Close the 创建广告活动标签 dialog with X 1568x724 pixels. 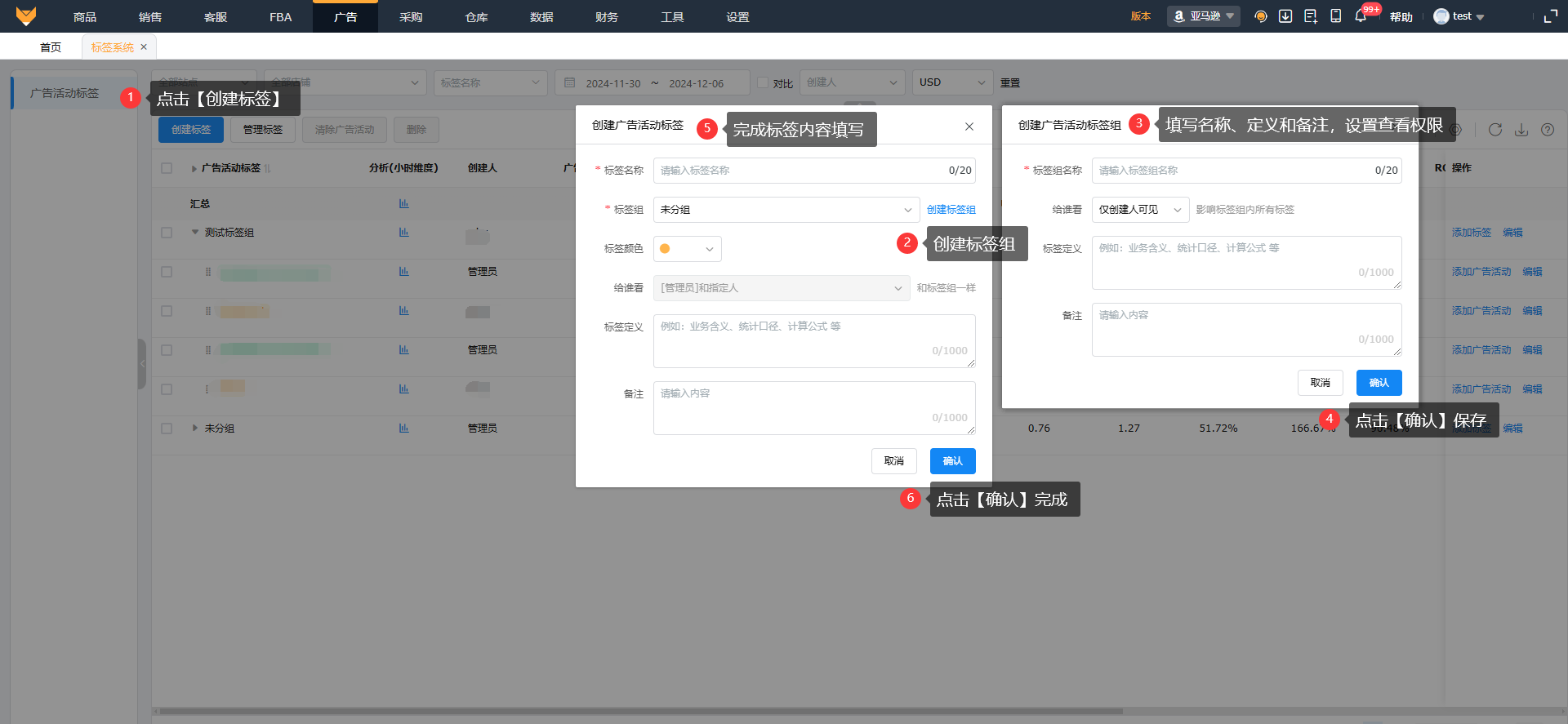coord(969,127)
